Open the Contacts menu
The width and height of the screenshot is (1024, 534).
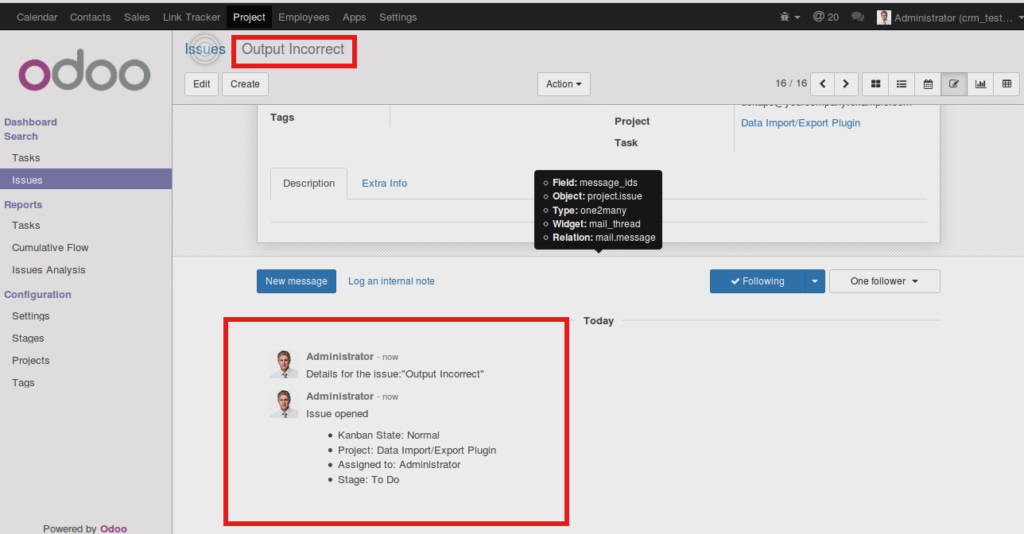tap(90, 17)
